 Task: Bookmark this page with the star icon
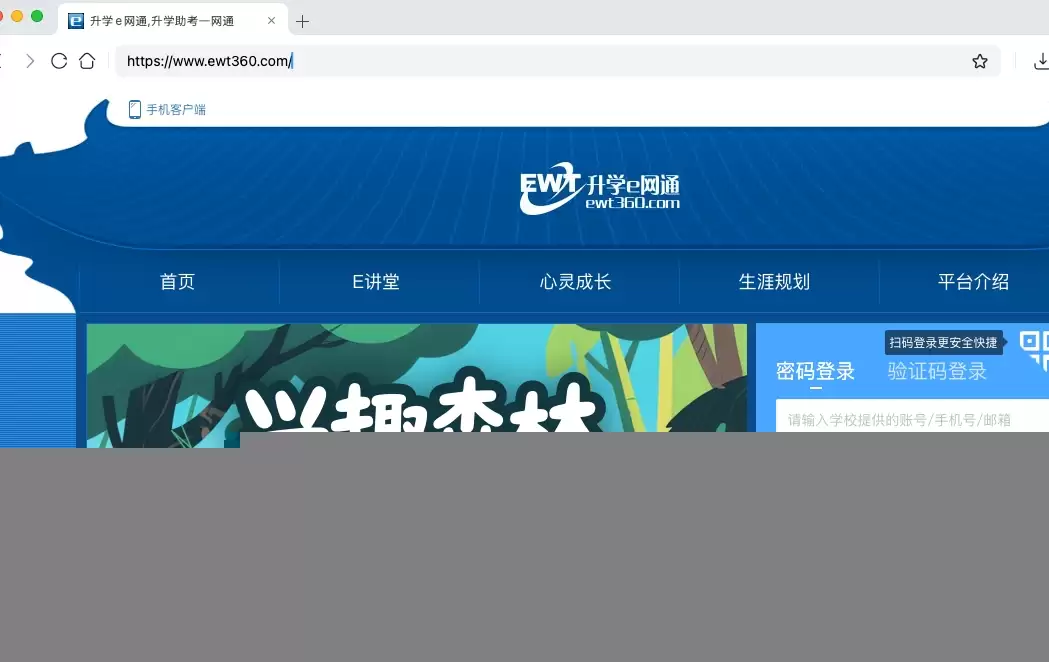pos(979,62)
